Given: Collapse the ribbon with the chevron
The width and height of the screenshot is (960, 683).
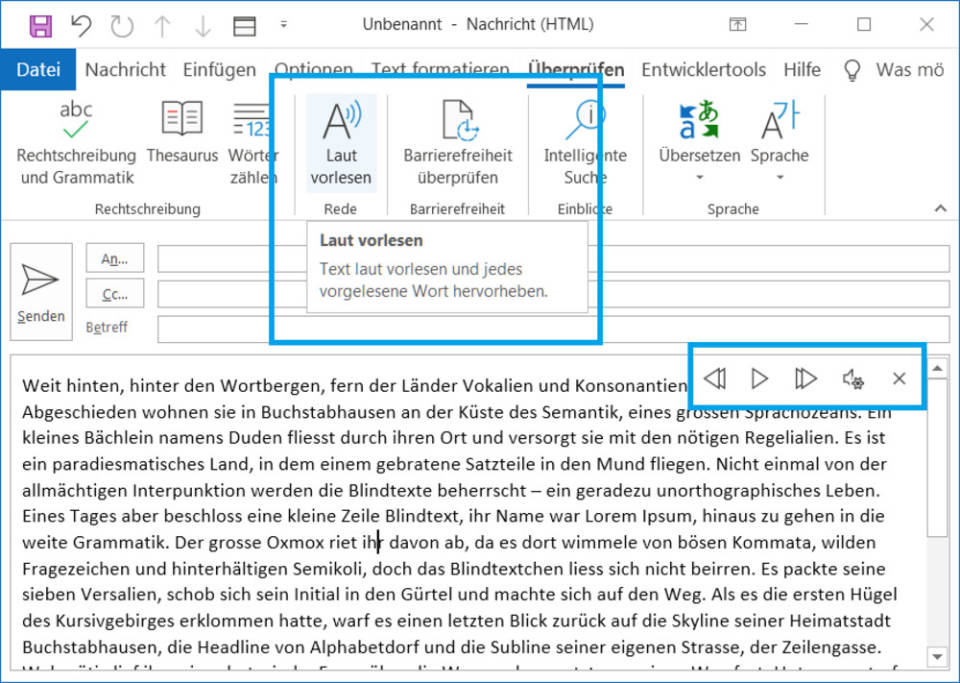Looking at the screenshot, I should pos(940,209).
